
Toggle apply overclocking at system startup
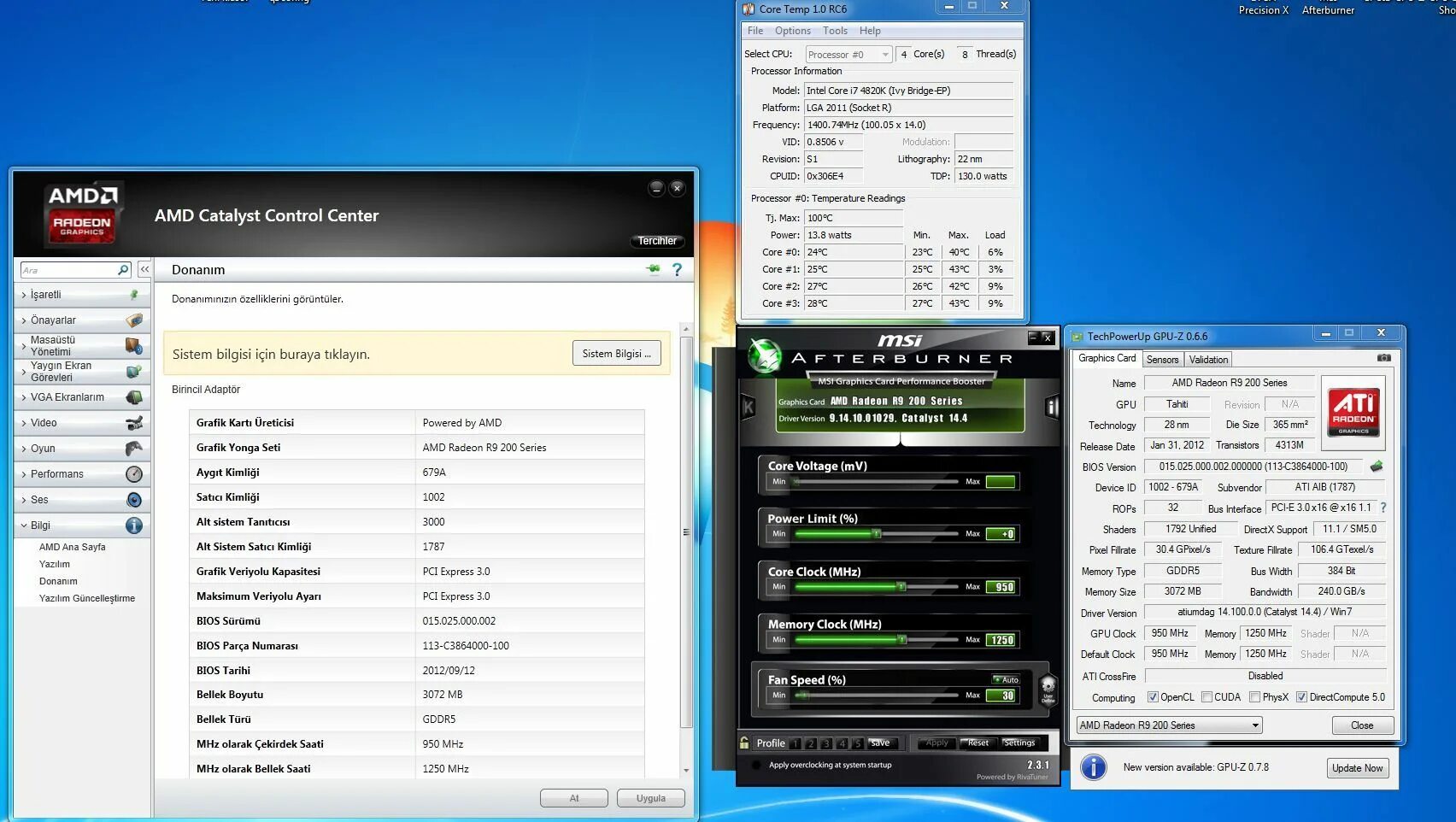point(755,765)
